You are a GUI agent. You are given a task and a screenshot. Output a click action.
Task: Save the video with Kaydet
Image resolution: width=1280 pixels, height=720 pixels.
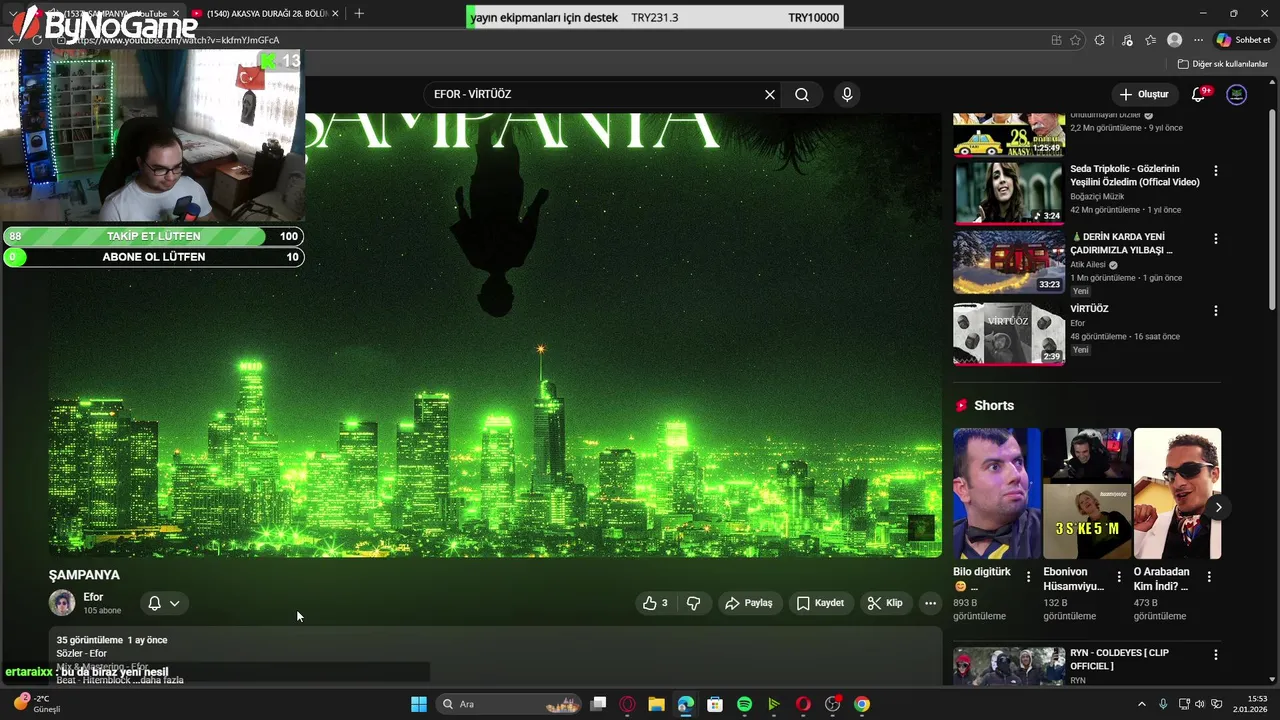821,603
